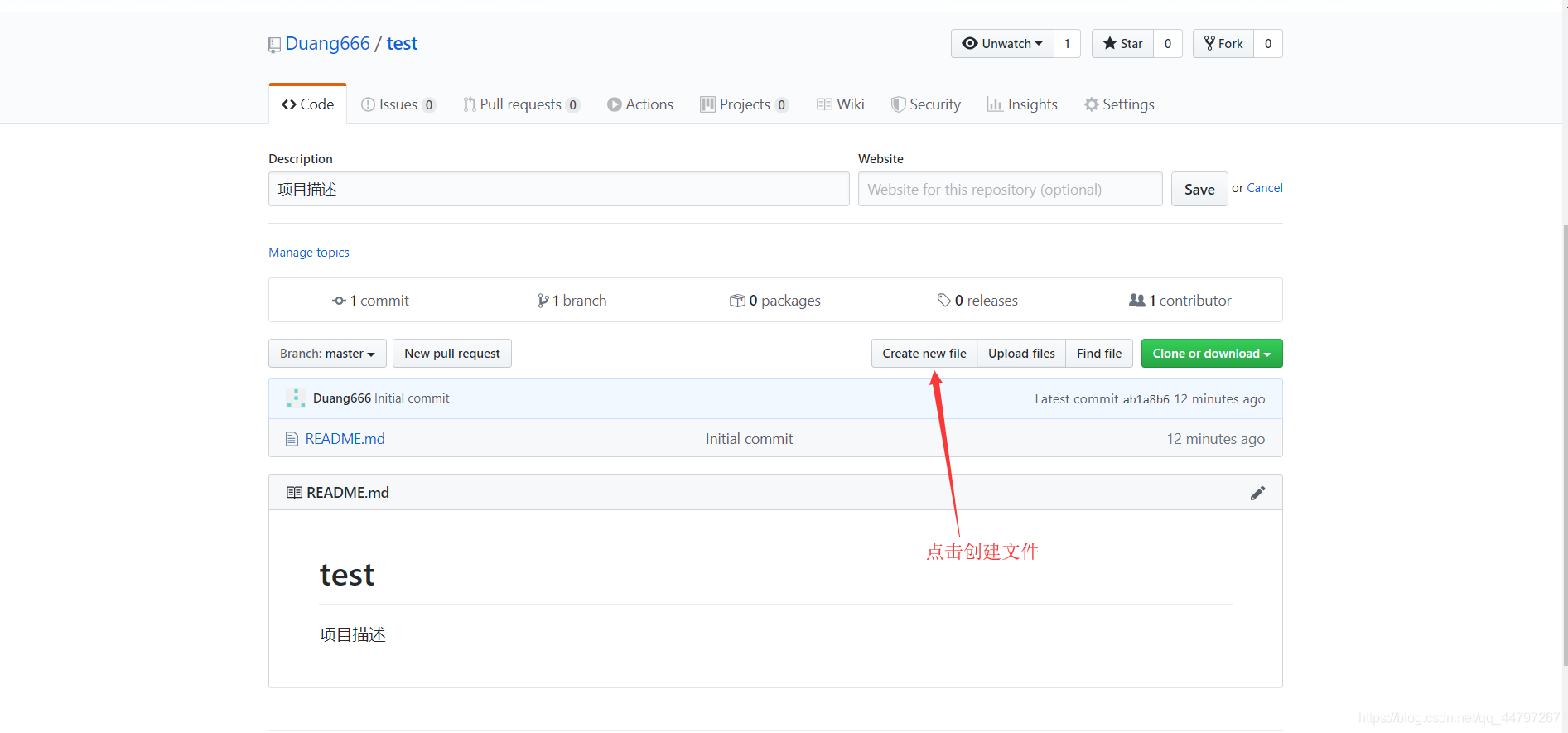Viewport: 1568px width, 733px height.
Task: Open the 0 packages page
Action: click(775, 301)
